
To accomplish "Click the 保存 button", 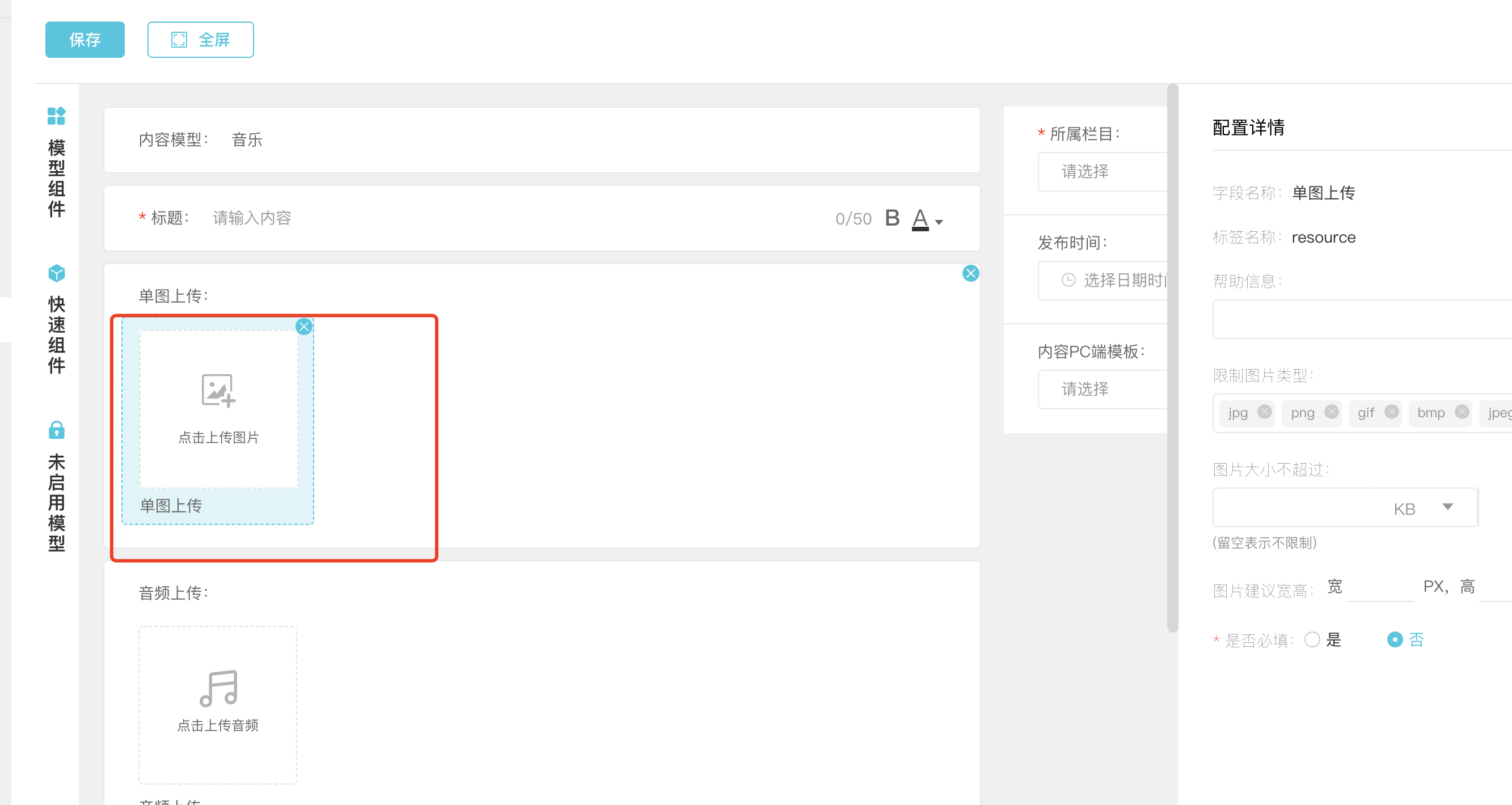I will (x=85, y=40).
